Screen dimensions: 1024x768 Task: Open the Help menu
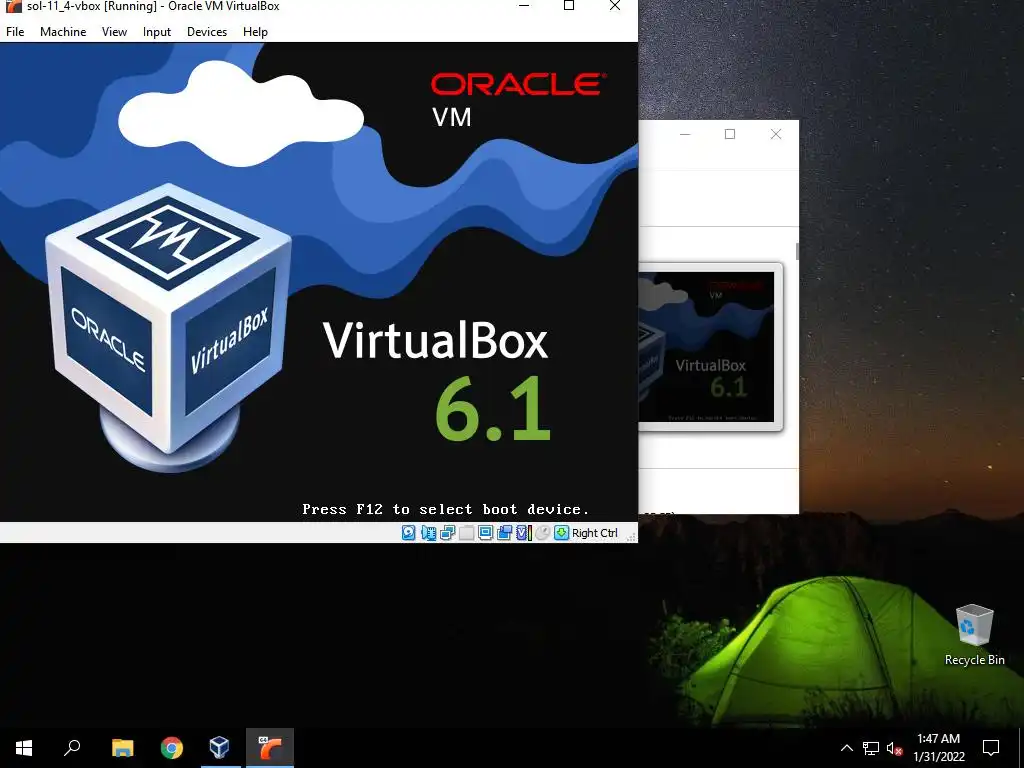pyautogui.click(x=255, y=31)
